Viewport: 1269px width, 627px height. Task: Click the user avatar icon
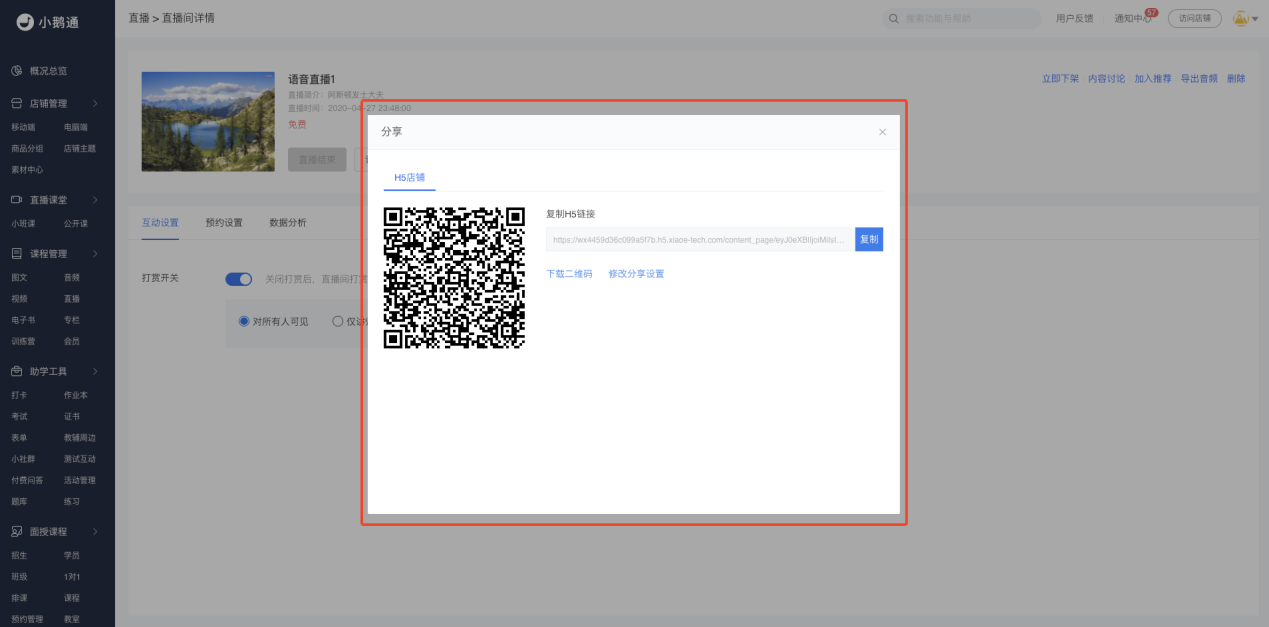pyautogui.click(x=1240, y=18)
